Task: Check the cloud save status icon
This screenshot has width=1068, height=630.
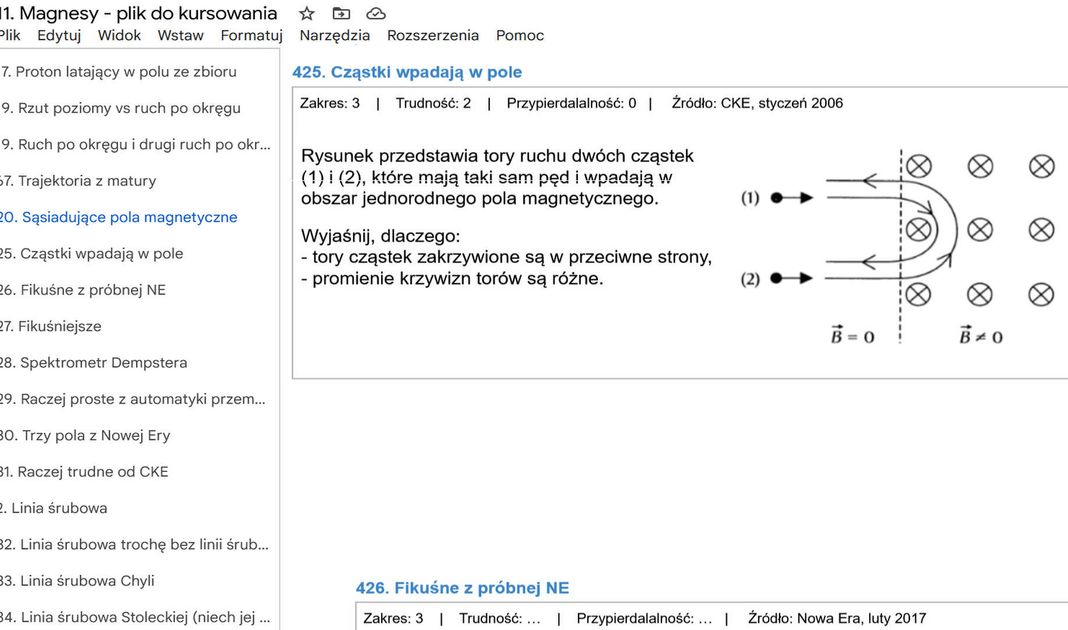Action: click(376, 13)
